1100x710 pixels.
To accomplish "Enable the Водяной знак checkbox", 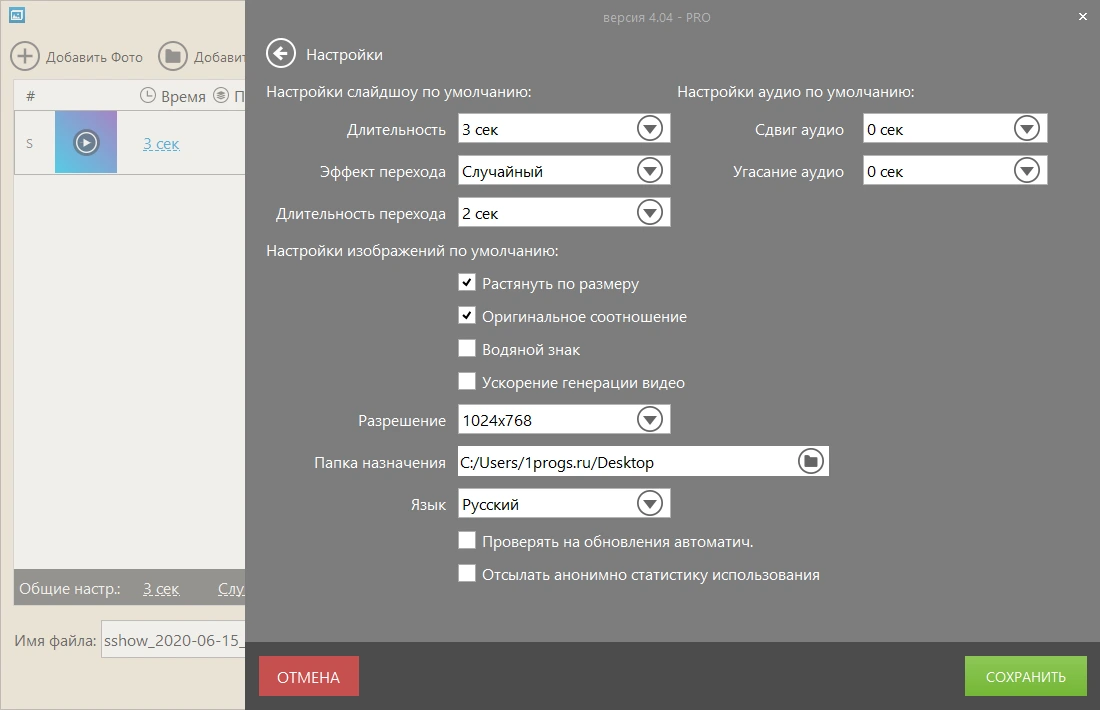I will coord(467,348).
